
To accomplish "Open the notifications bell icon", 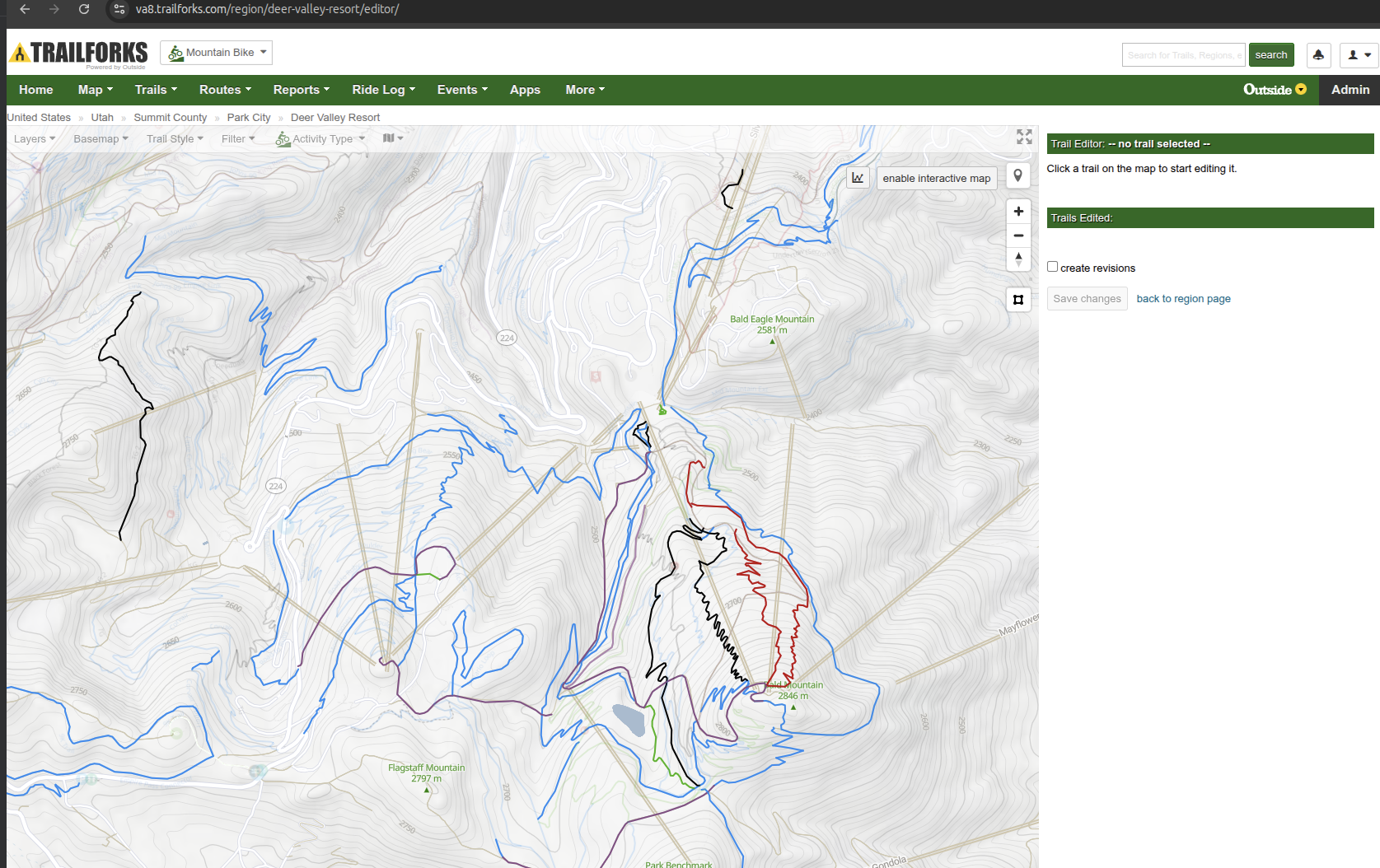I will point(1318,55).
